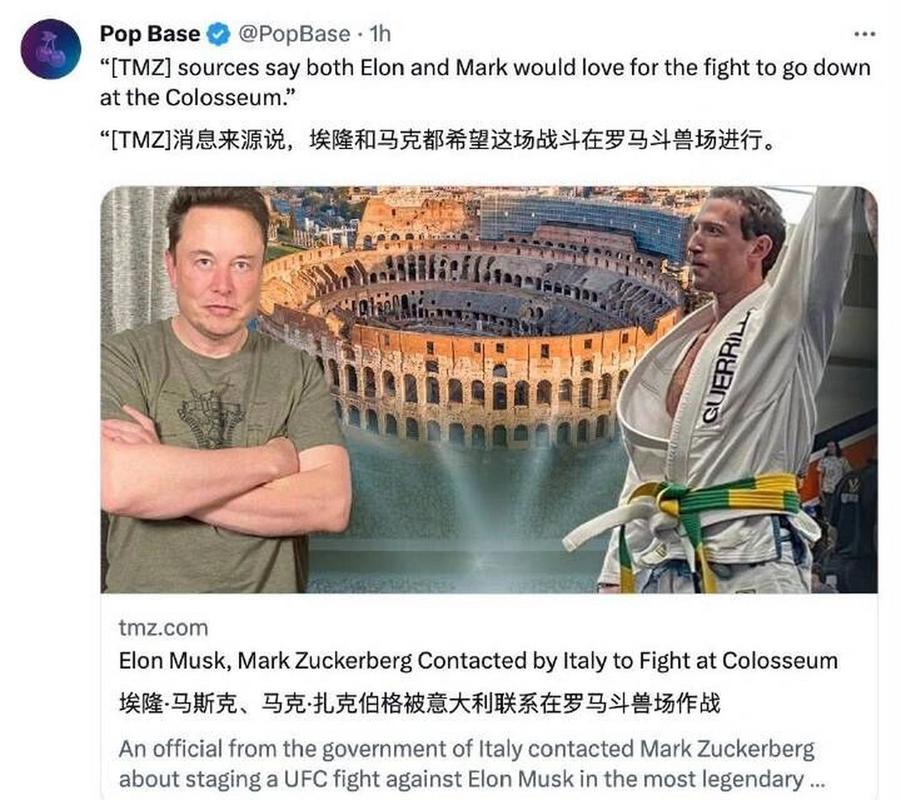The image size is (901, 800).
Task: Open the three-dot more options menu
Action: 864,34
